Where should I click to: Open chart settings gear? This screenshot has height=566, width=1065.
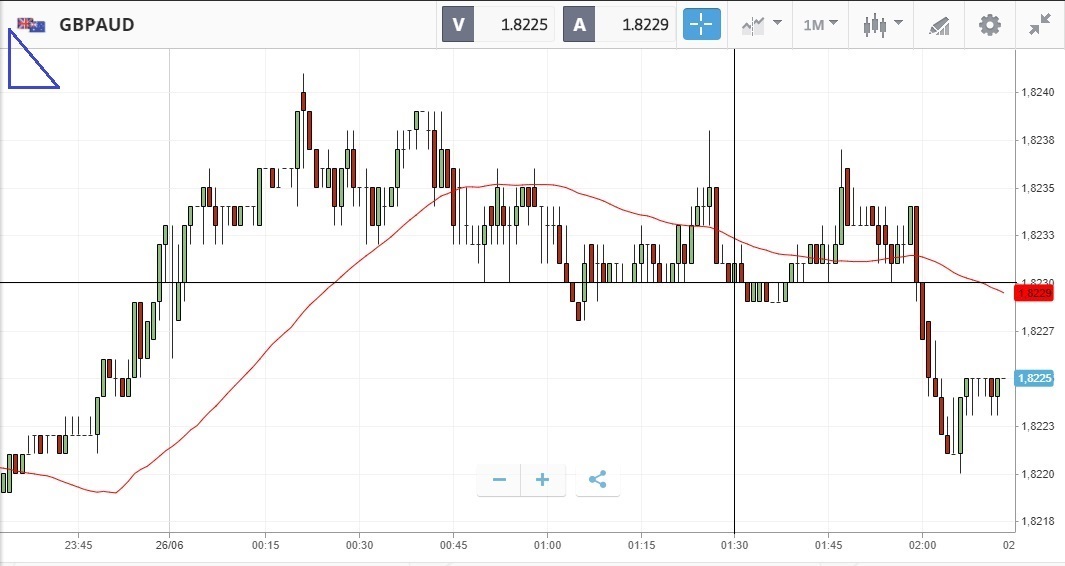pyautogui.click(x=989, y=25)
